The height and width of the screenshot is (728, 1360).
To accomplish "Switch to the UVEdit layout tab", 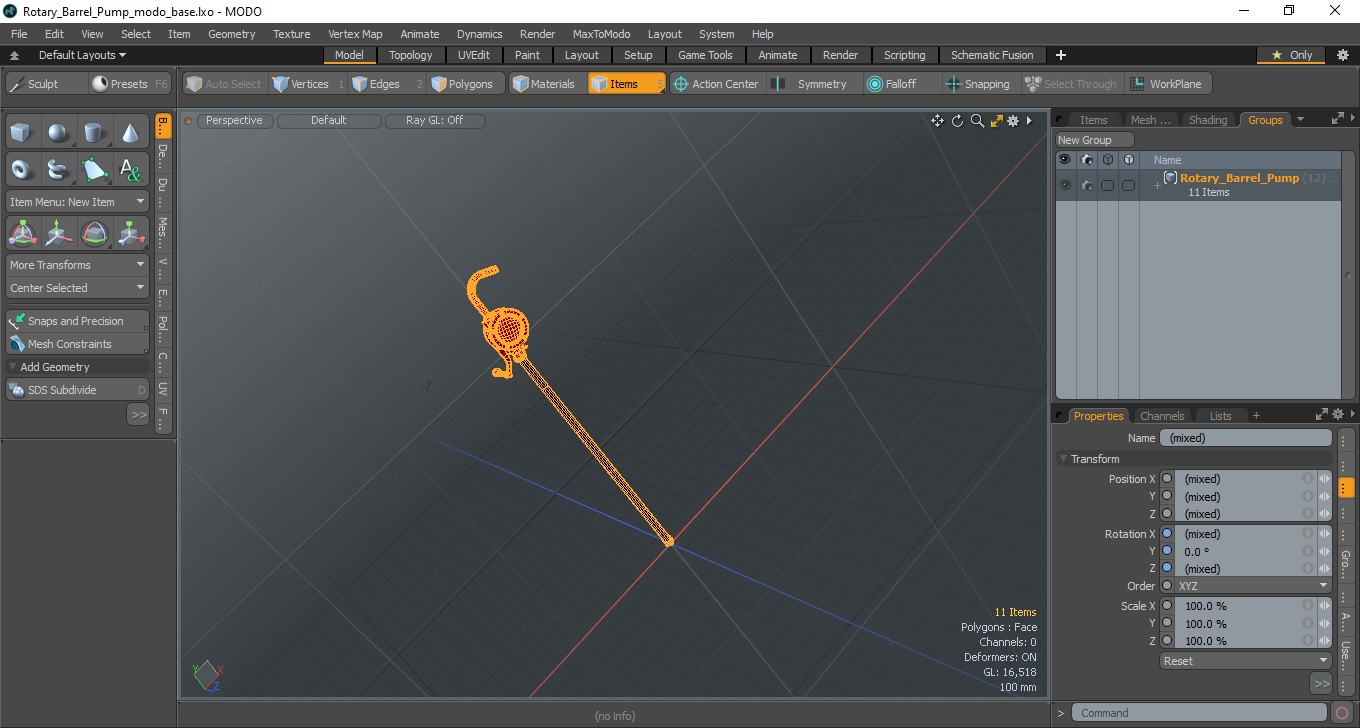I will [x=474, y=55].
